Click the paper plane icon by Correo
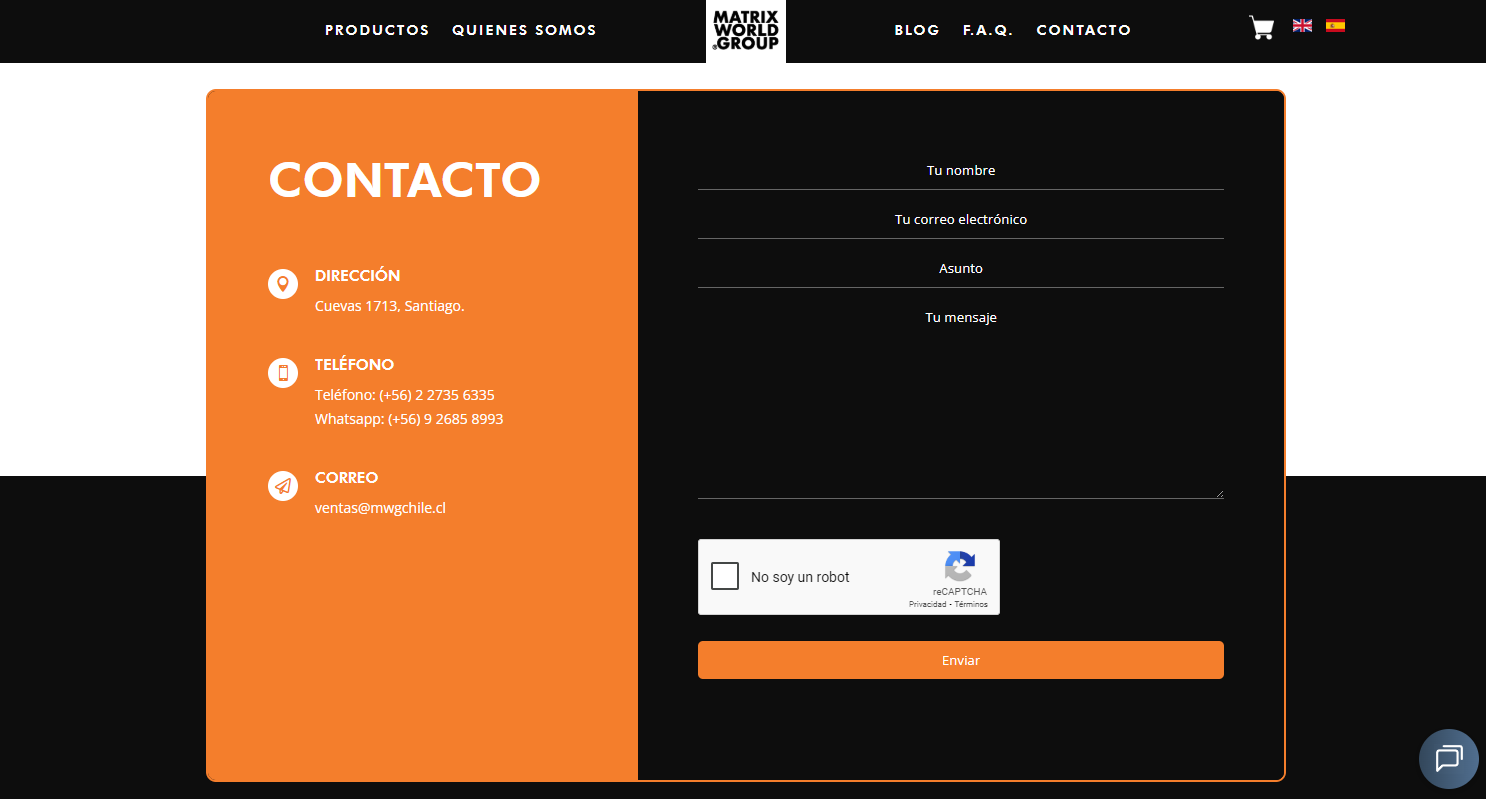Image resolution: width=1486 pixels, height=799 pixels. pyautogui.click(x=283, y=486)
